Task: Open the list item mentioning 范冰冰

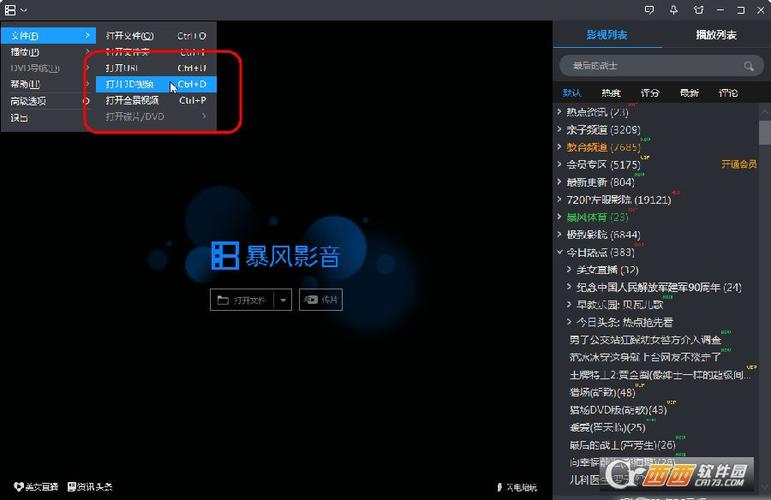Action: [x=645, y=357]
